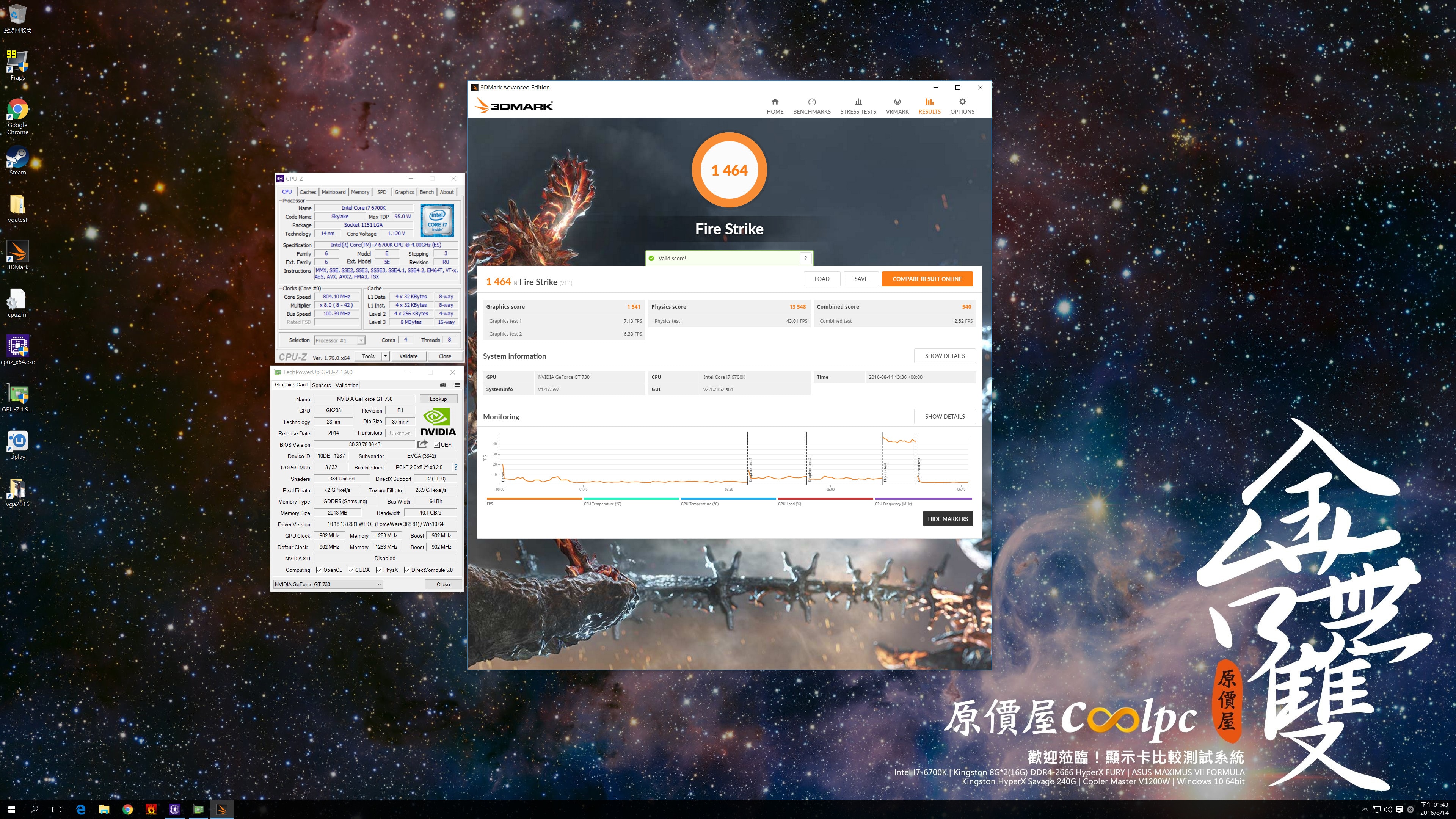Toggle the CUDA checkbox in GPU-Z
The width and height of the screenshot is (1456, 819).
click(x=351, y=570)
